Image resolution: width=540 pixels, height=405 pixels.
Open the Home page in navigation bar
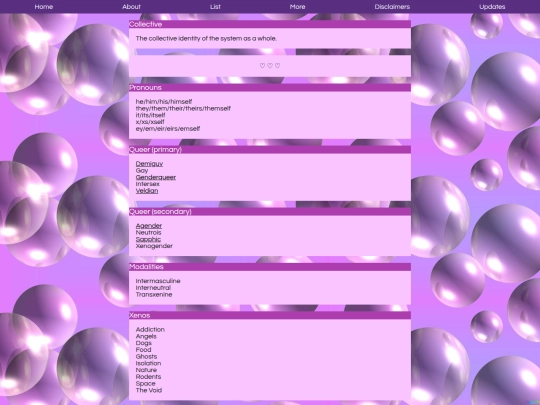coord(44,7)
